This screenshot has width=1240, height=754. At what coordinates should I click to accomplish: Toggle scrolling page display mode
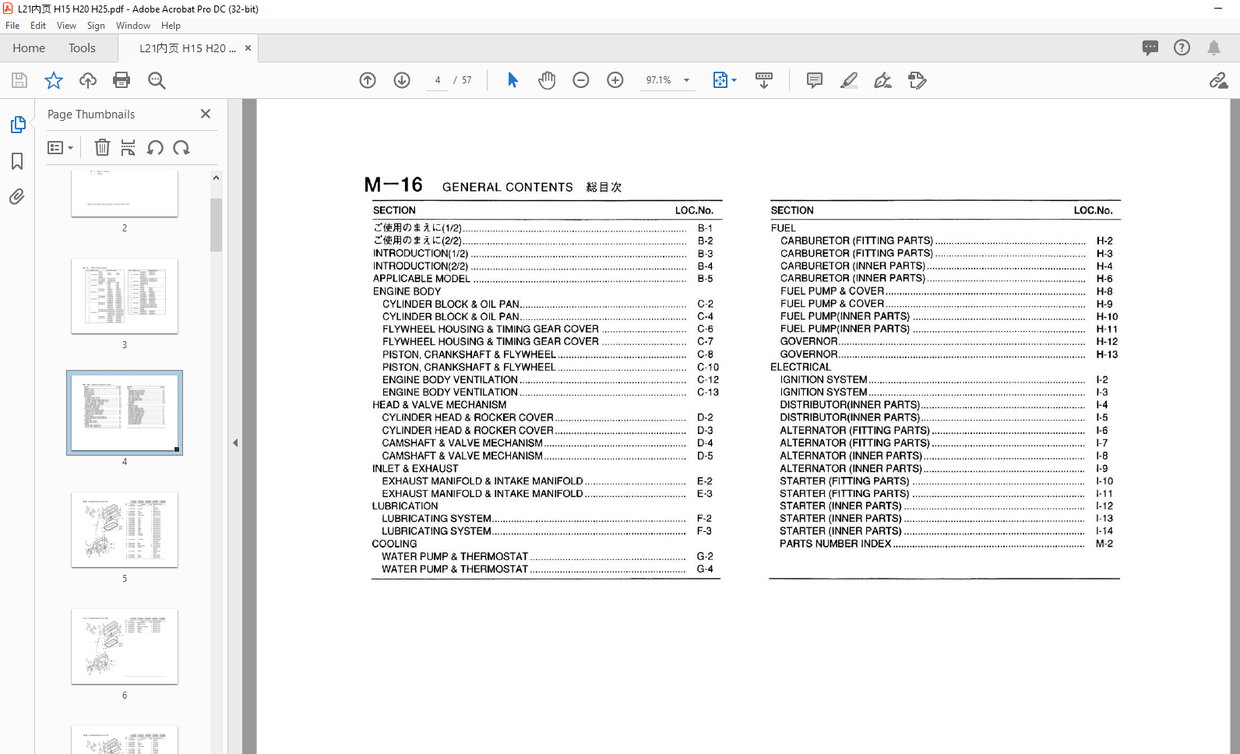coord(764,80)
